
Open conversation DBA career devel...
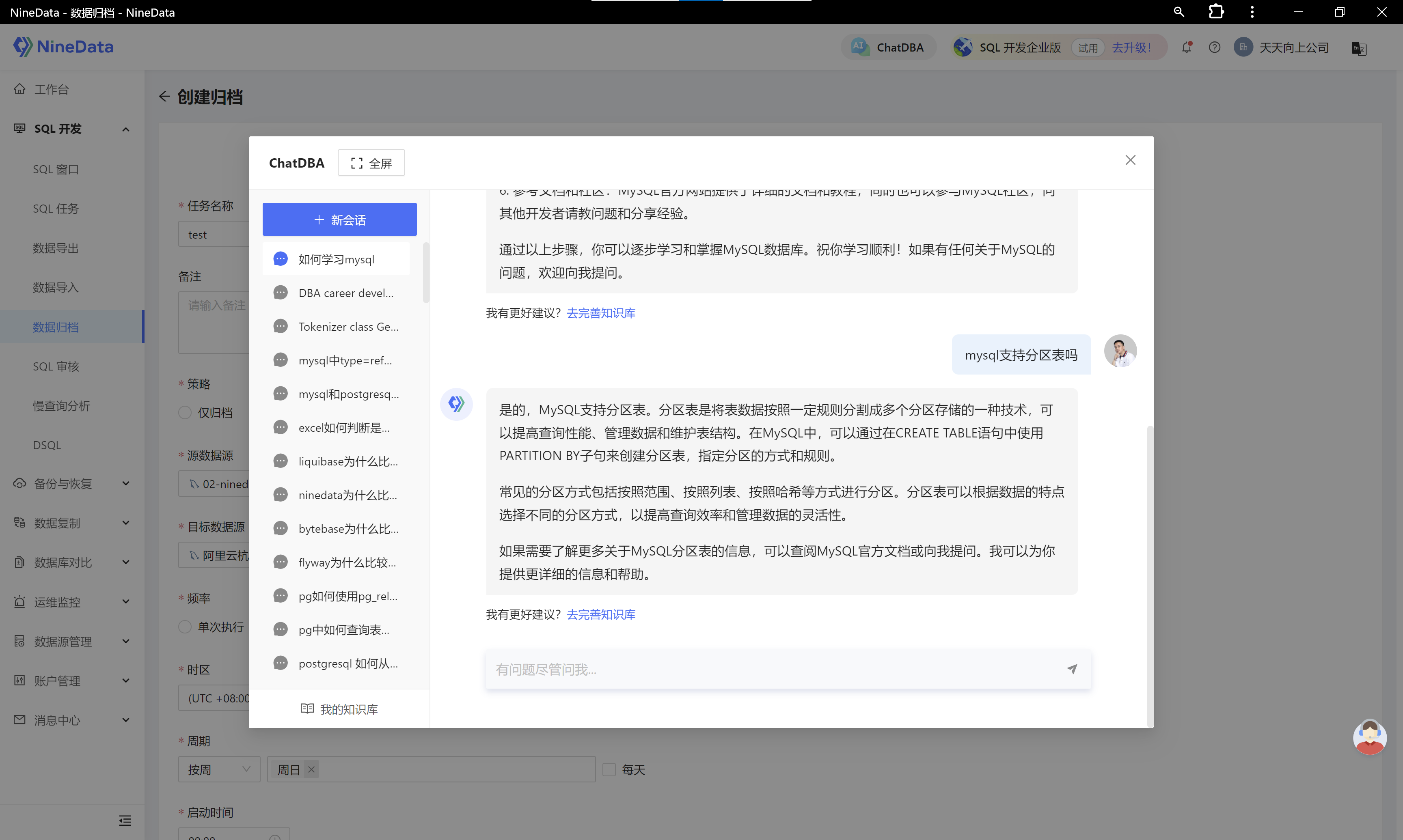pos(336,293)
